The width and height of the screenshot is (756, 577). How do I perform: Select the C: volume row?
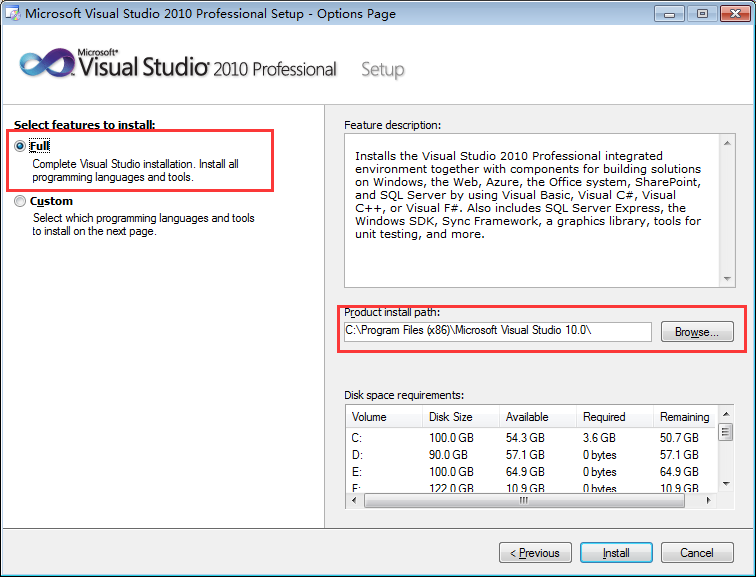tap(357, 438)
